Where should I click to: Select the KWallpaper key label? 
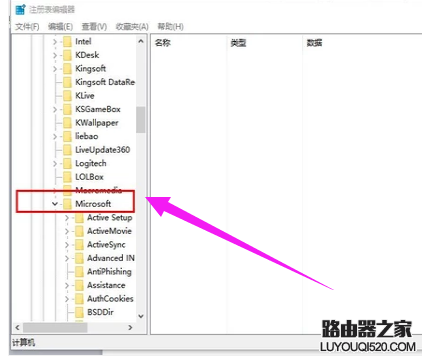(97, 123)
